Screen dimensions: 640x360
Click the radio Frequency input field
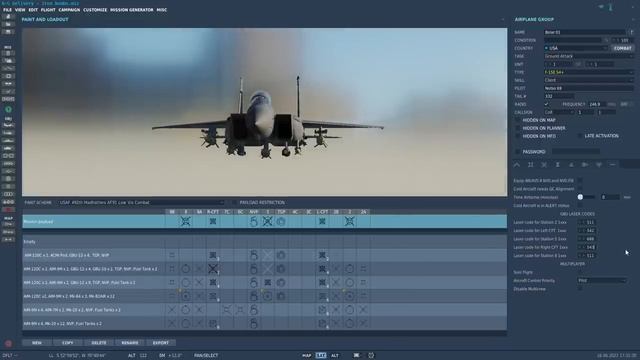click(x=596, y=104)
